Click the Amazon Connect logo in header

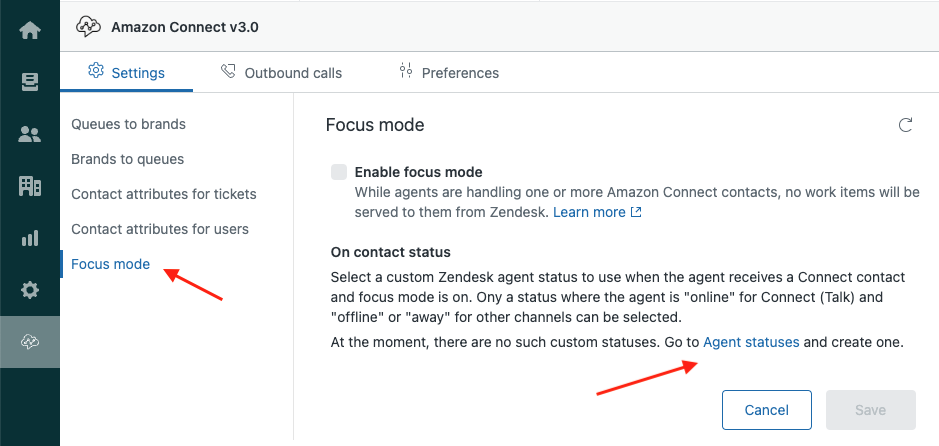click(88, 27)
